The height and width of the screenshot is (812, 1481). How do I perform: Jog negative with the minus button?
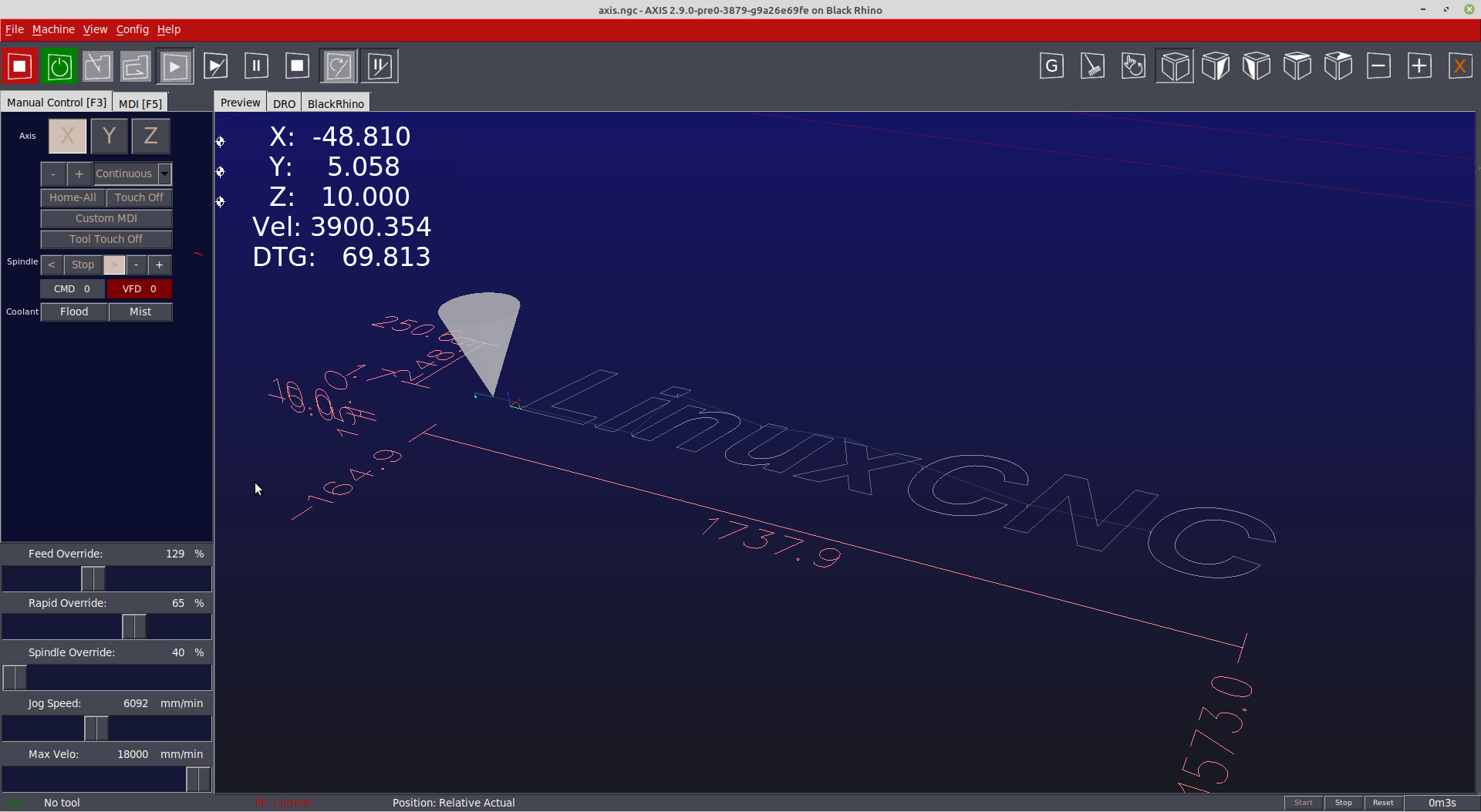[53, 174]
